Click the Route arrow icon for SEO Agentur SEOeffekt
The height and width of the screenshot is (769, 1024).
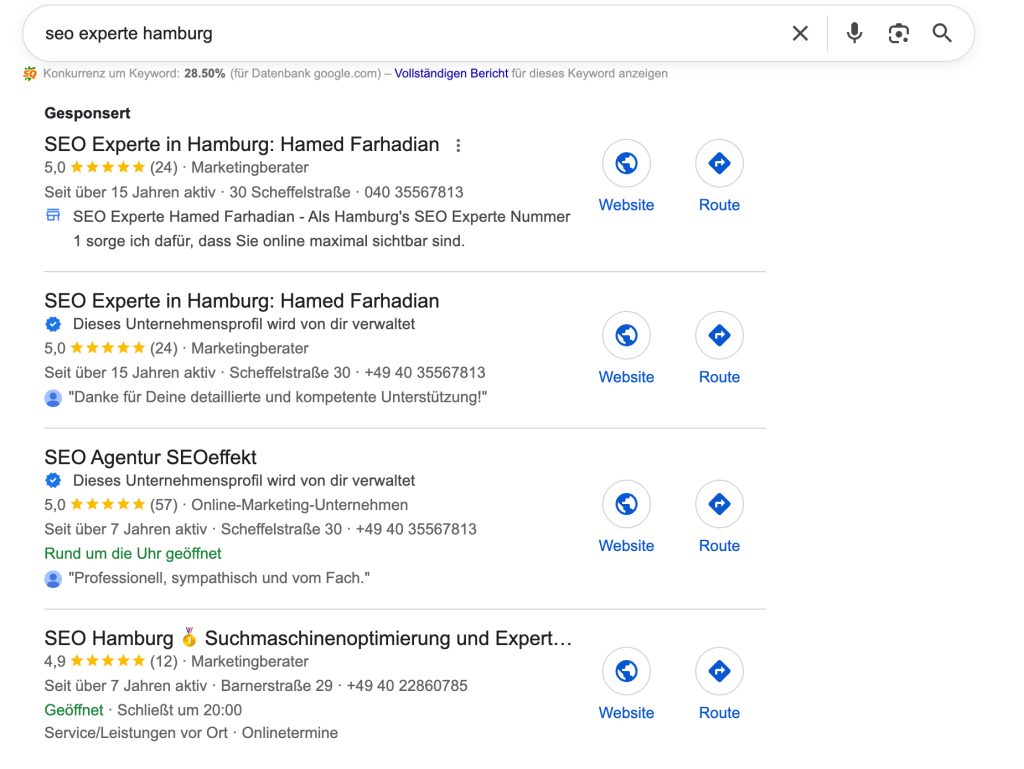(x=719, y=504)
